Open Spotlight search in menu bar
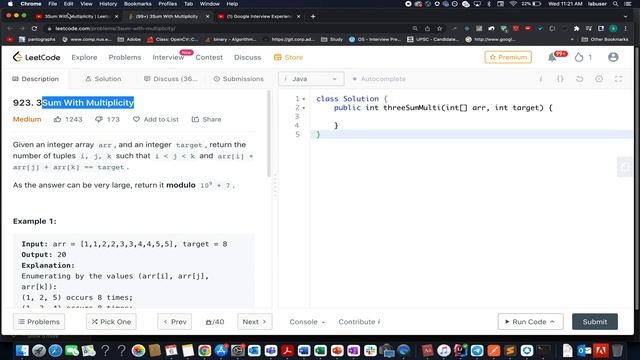The width and height of the screenshot is (640, 360). coord(615,4)
